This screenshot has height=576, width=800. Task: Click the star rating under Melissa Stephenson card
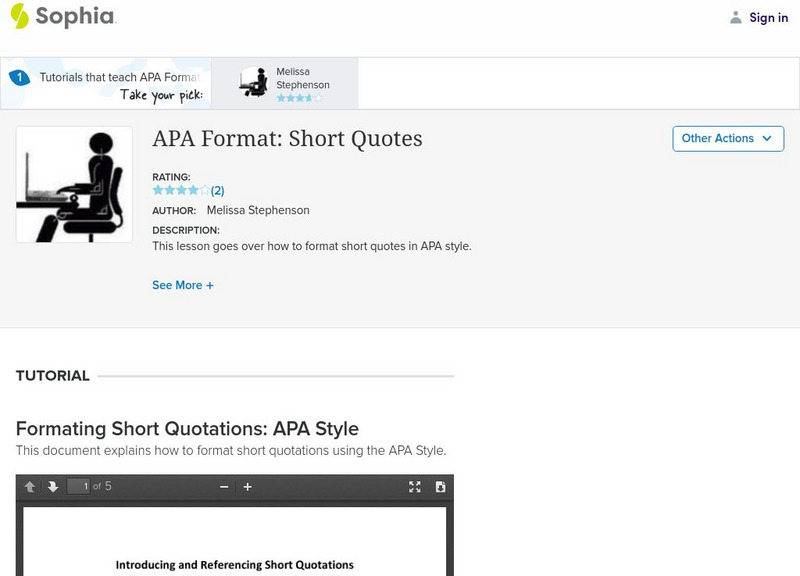(x=299, y=97)
